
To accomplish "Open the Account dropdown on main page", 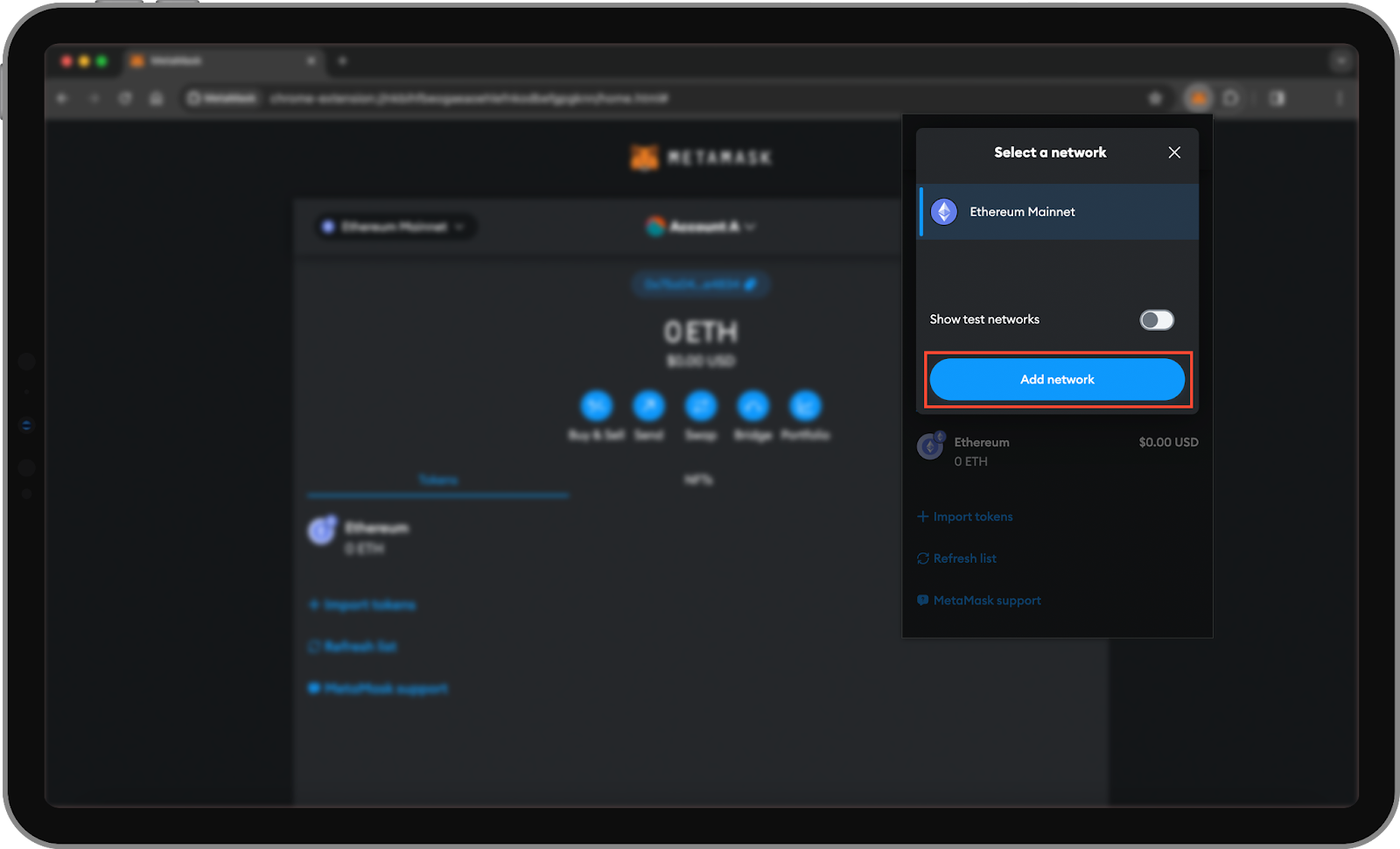I will click(701, 227).
